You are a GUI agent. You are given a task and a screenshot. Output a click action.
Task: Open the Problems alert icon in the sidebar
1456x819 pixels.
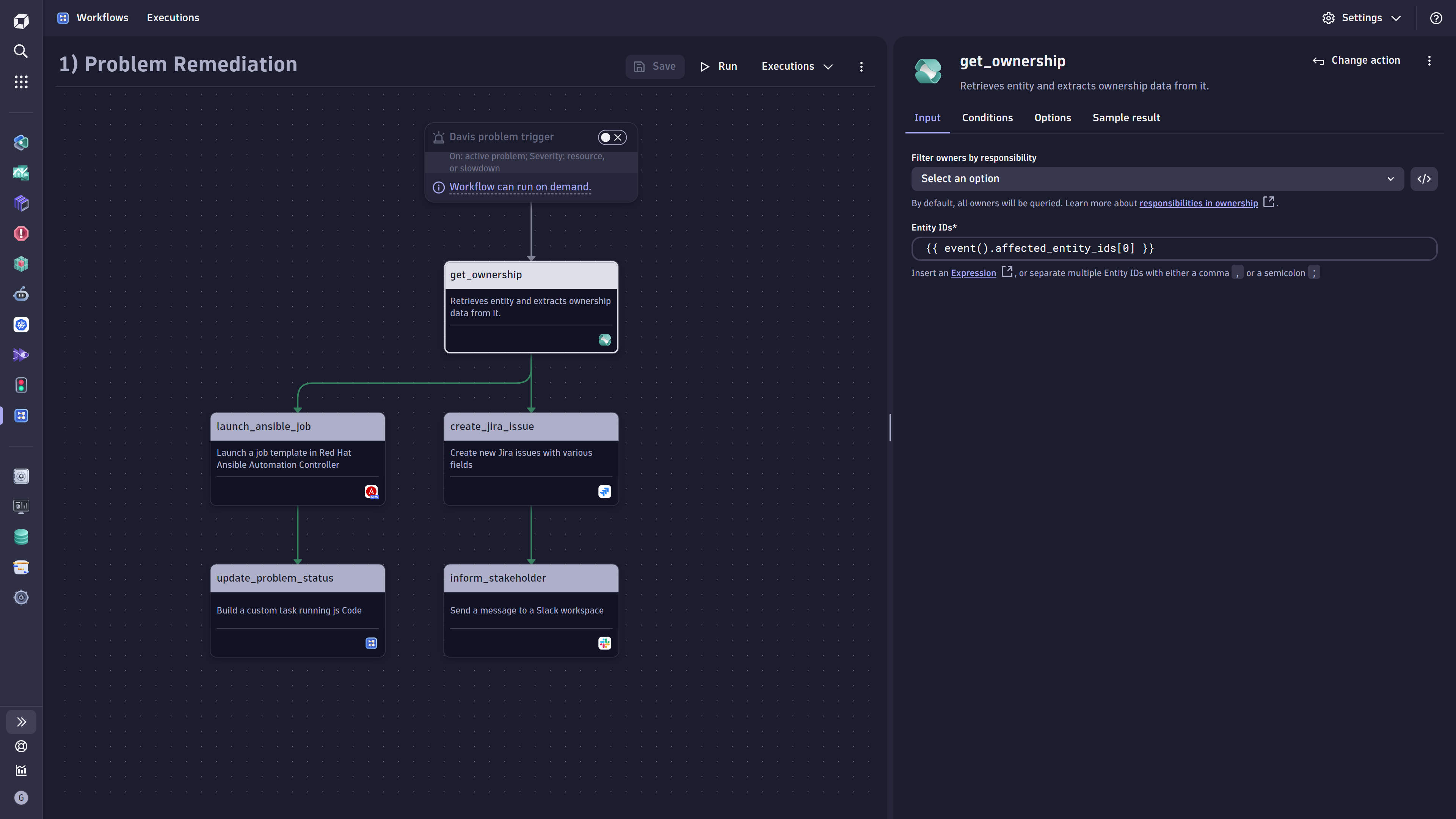click(x=21, y=234)
